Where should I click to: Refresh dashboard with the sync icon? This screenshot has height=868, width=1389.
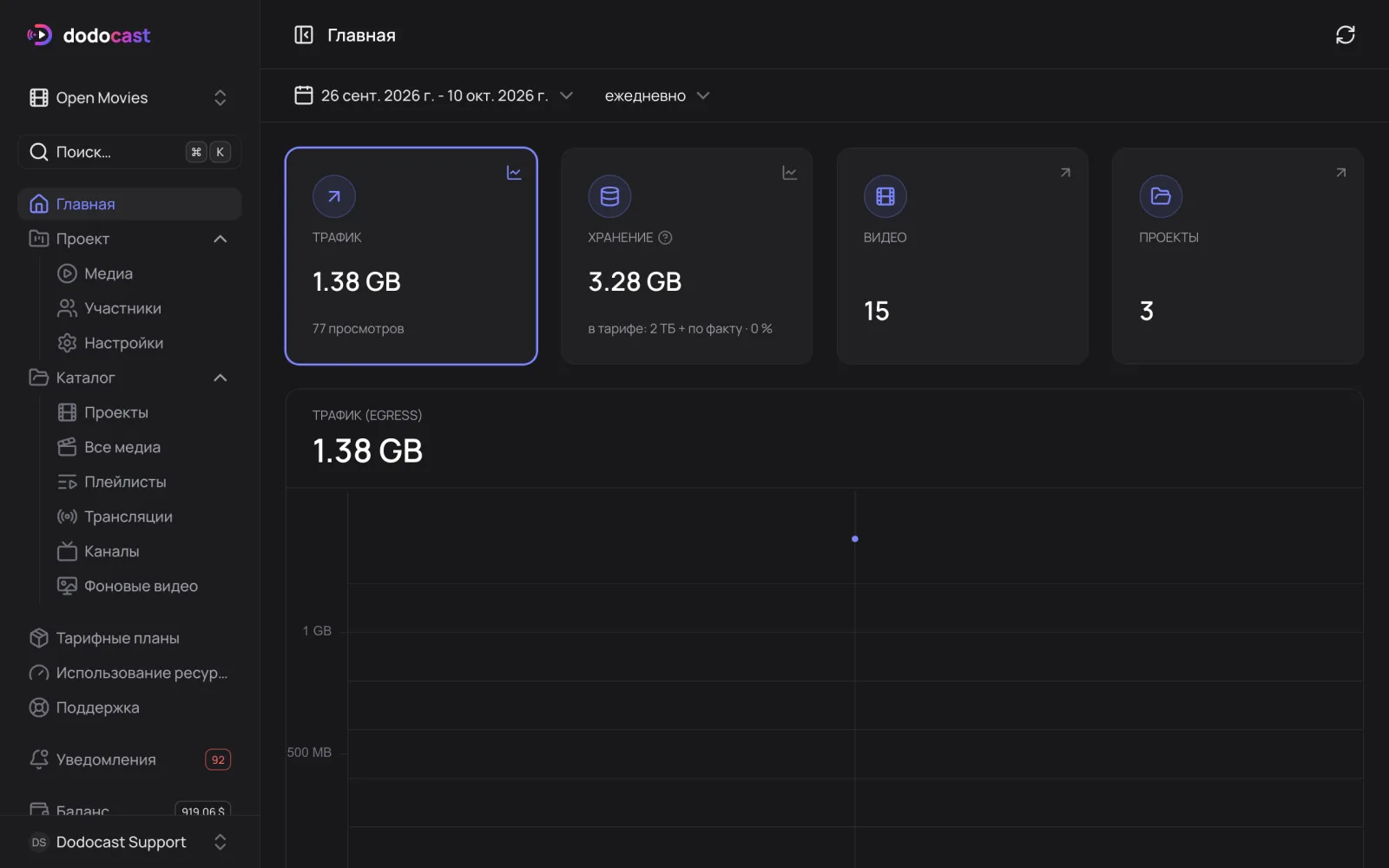1345,35
